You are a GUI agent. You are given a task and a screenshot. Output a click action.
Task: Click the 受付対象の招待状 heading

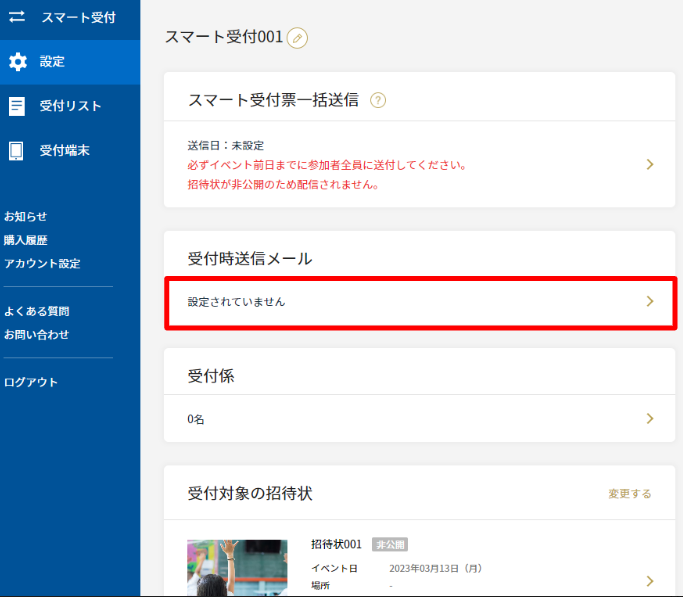point(250,493)
